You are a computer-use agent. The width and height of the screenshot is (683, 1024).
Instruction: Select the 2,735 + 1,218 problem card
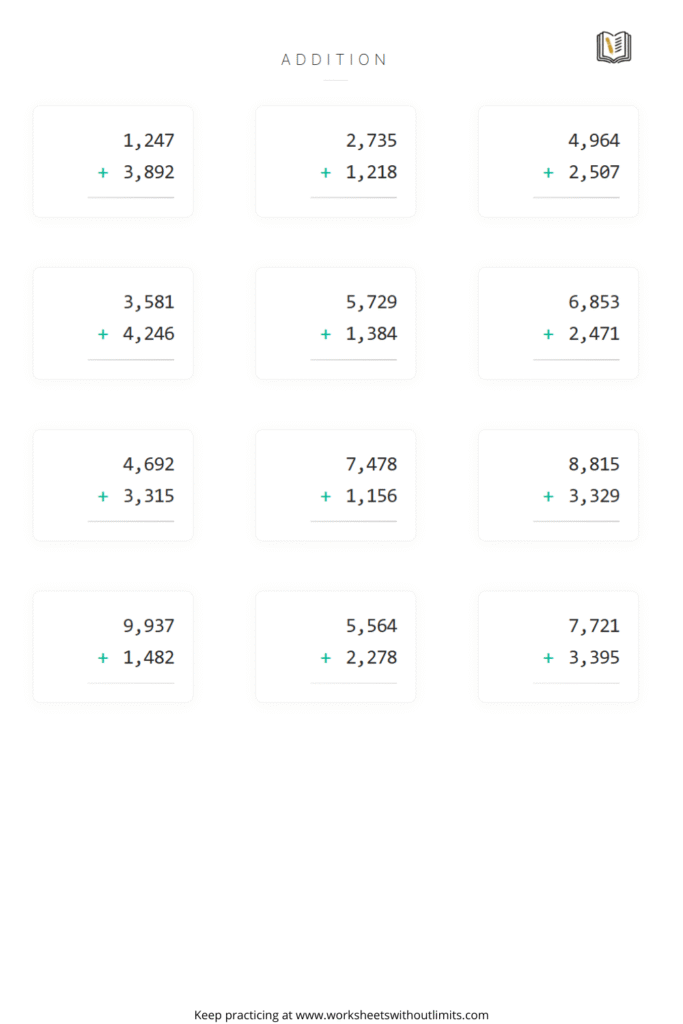pos(336,161)
